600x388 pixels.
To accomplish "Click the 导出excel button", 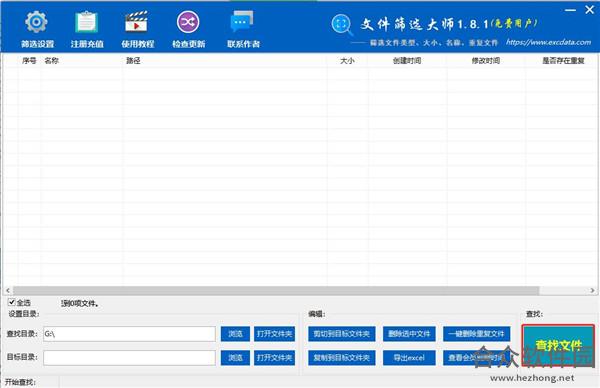I will click(x=409, y=358).
